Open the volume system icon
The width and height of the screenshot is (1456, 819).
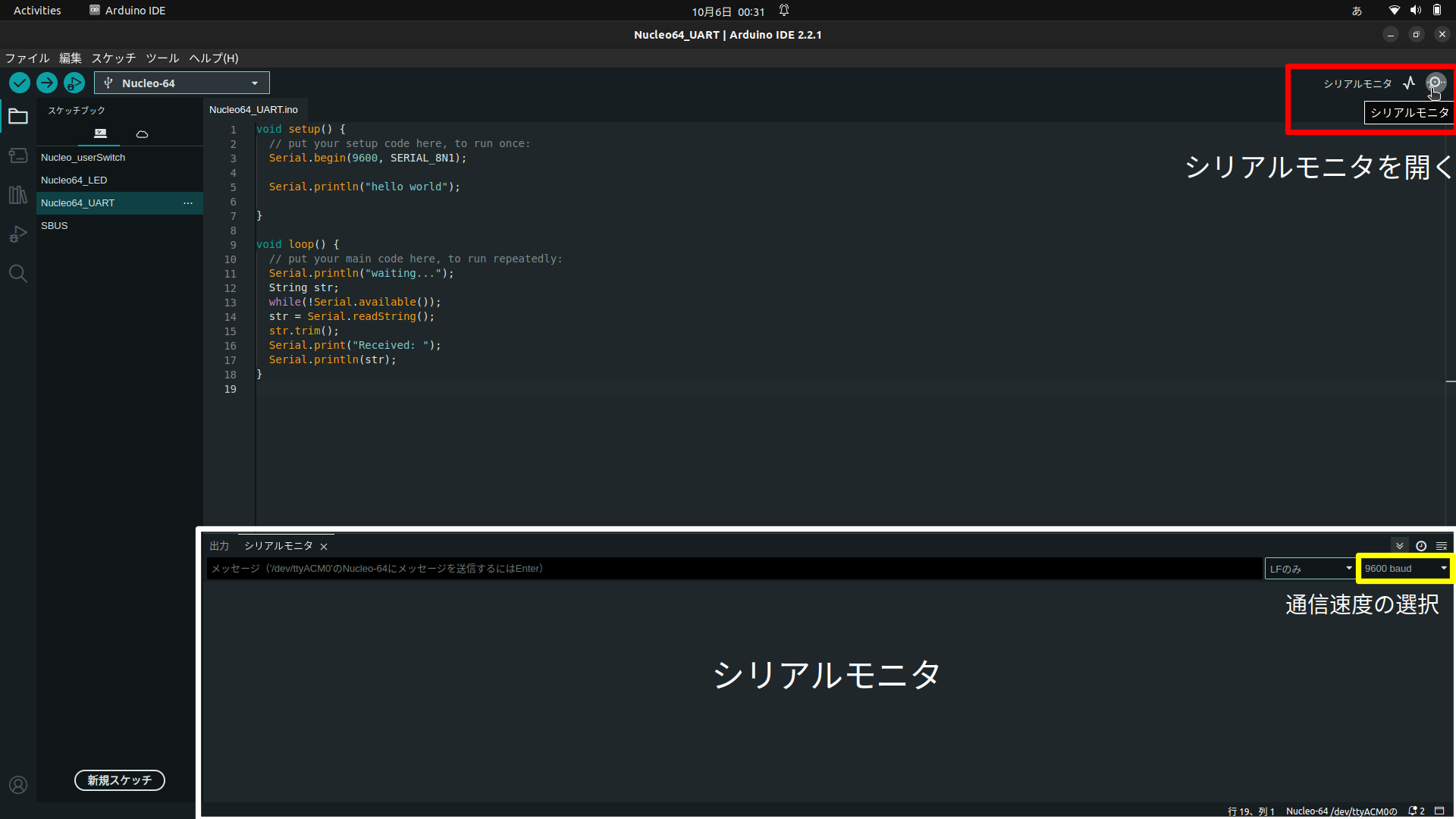point(1415,11)
